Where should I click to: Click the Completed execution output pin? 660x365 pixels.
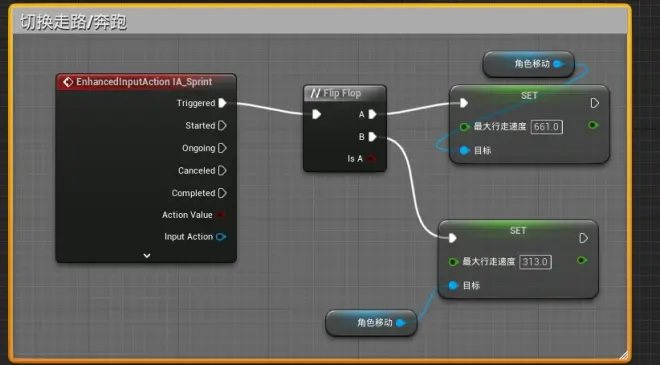(x=223, y=193)
